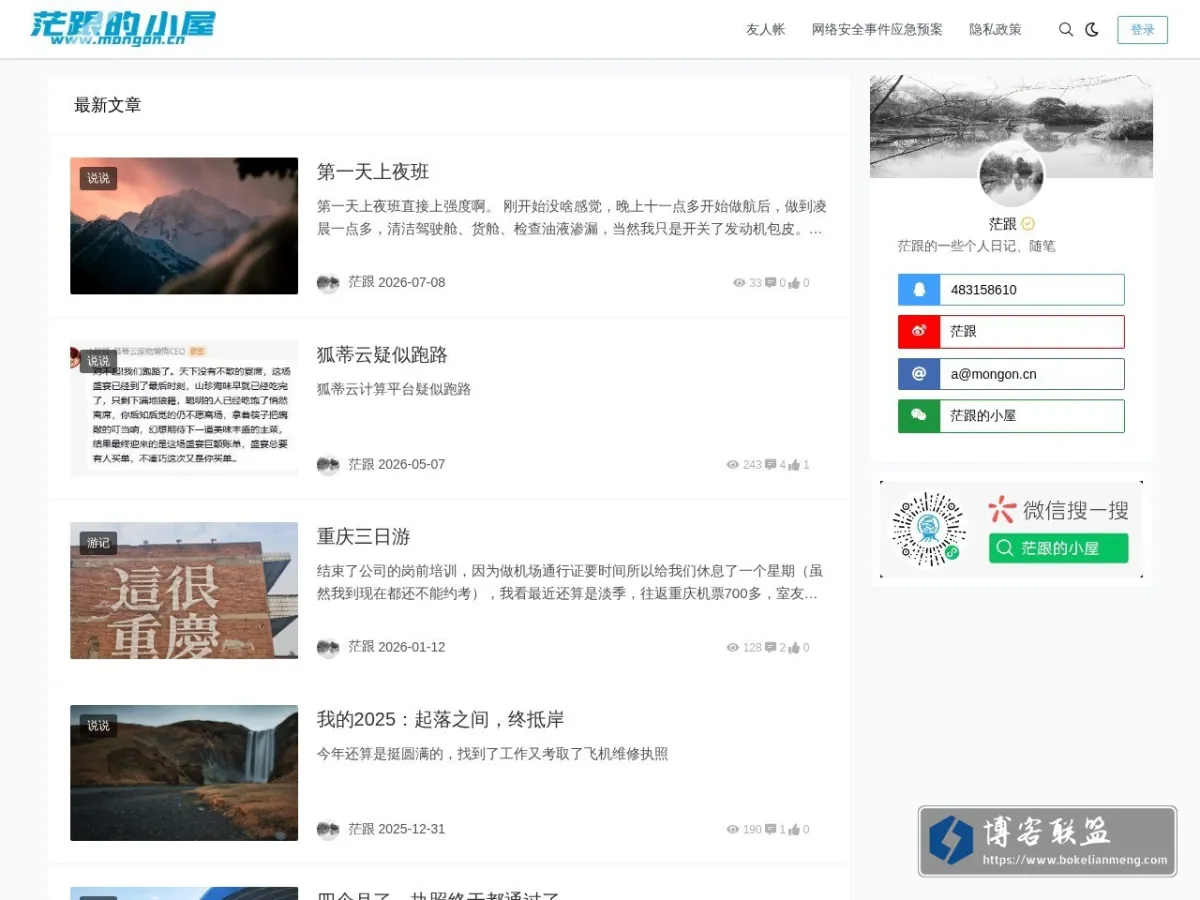
Task: Click Weibo name 茫跟 in contact box
Action: coord(963,332)
